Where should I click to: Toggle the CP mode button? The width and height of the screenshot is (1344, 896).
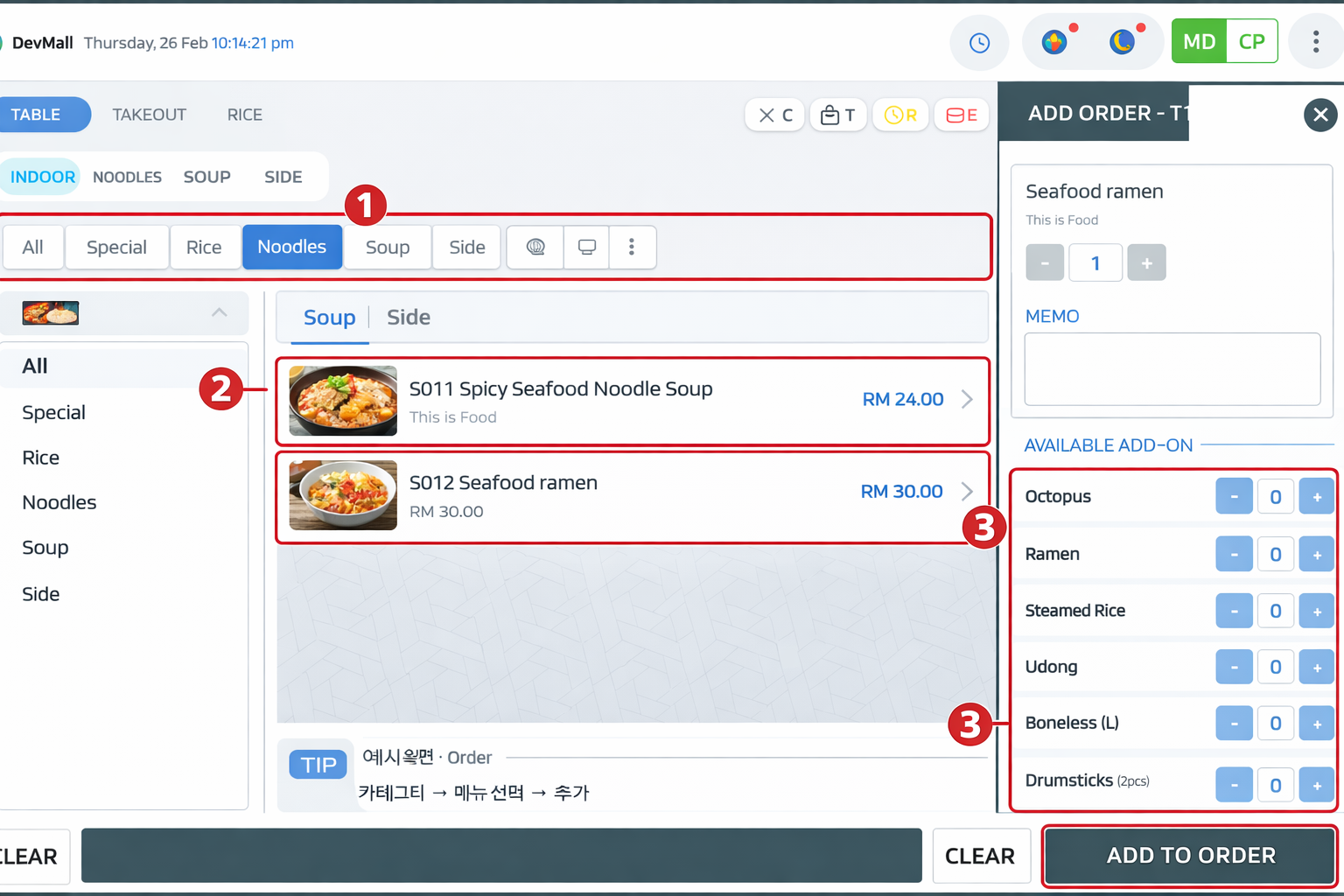(x=1251, y=41)
